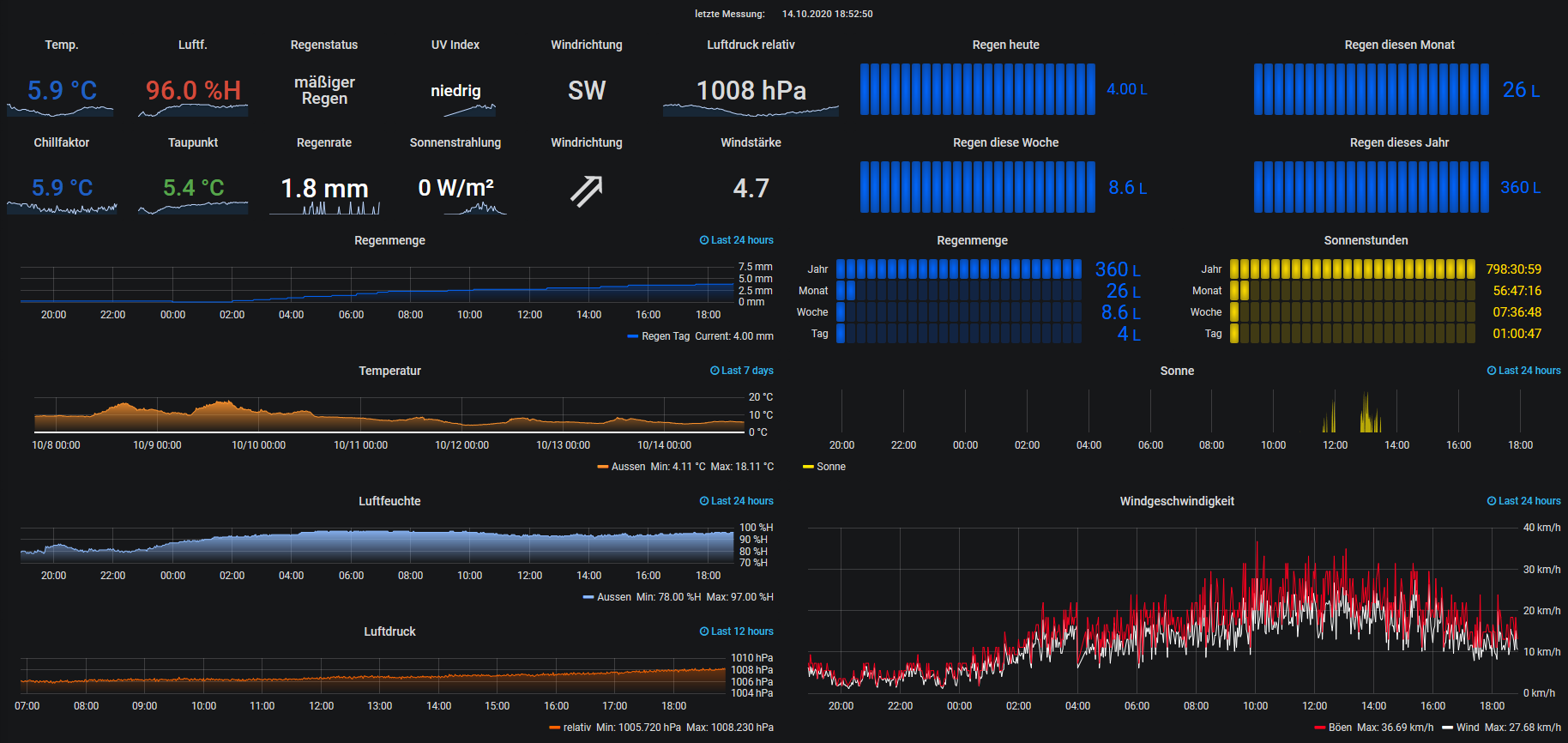Click the clock icon in Luftfeuchte panel header

(704, 501)
